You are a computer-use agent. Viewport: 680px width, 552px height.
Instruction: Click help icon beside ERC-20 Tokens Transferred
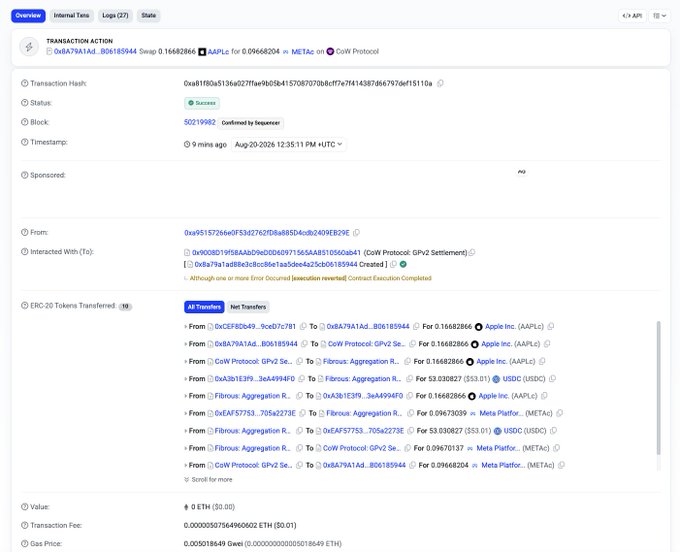coord(25,305)
